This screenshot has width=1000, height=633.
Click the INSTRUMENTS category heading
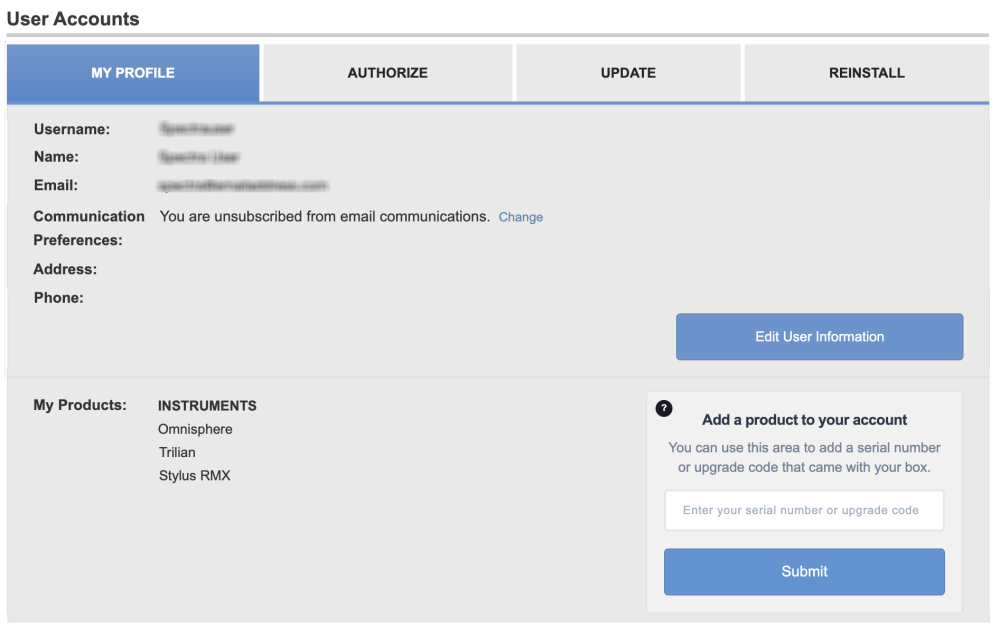[x=207, y=406]
